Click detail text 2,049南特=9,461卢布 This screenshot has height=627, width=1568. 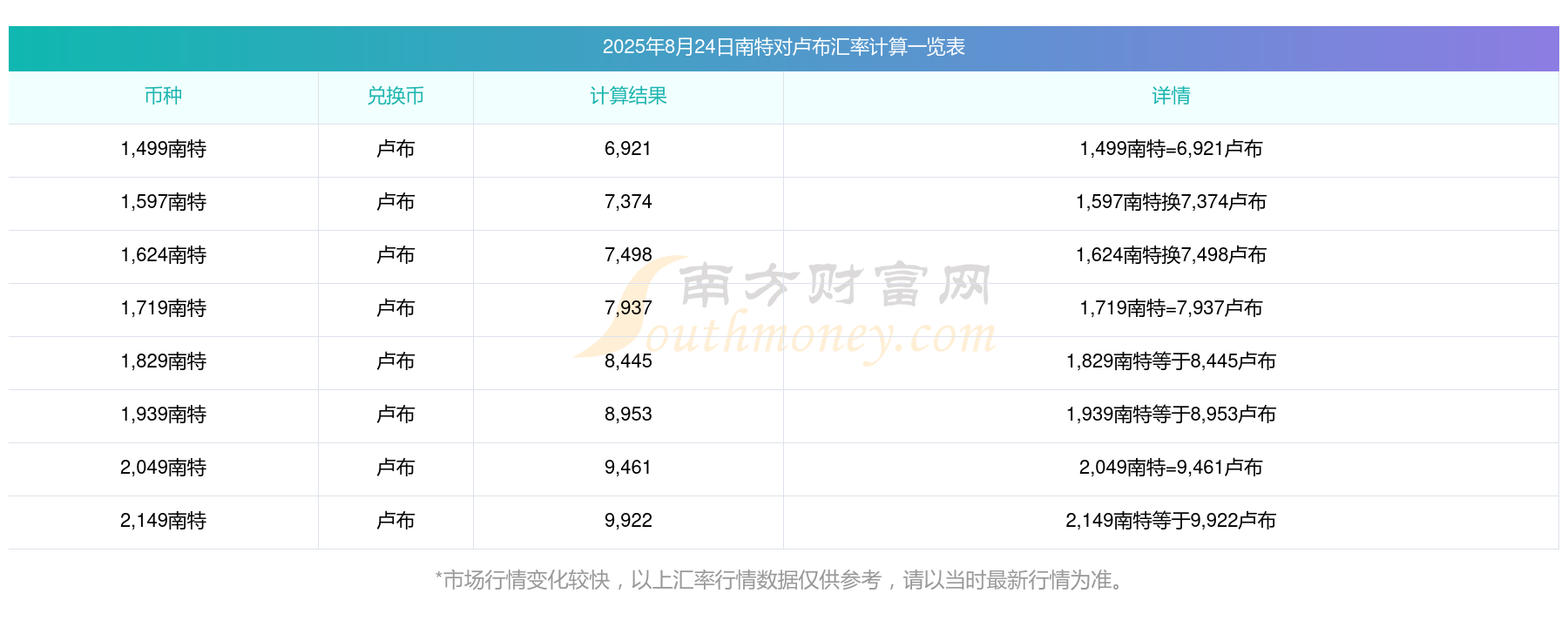(1171, 468)
